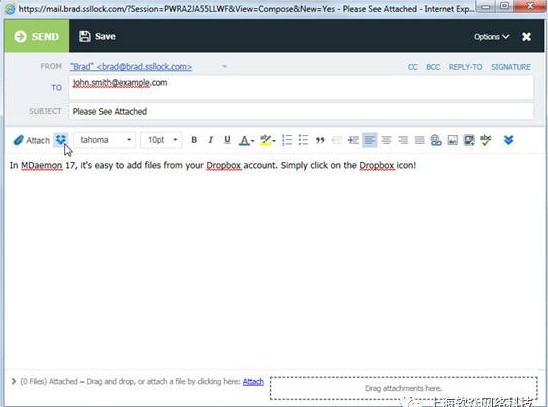
Task: Click the Attach link at bottom
Action: coord(253,381)
